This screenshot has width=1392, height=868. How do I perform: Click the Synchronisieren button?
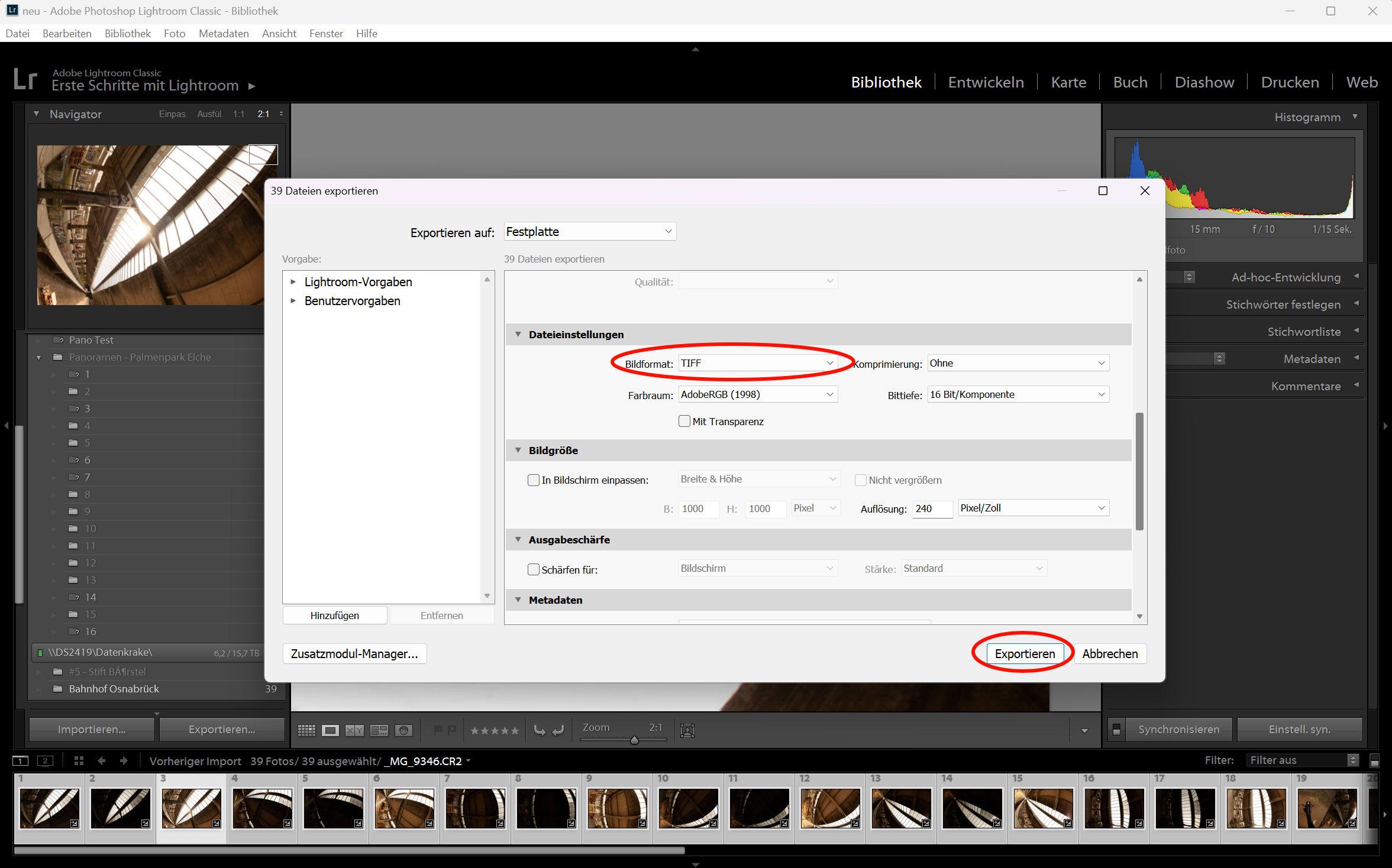pyautogui.click(x=1178, y=729)
